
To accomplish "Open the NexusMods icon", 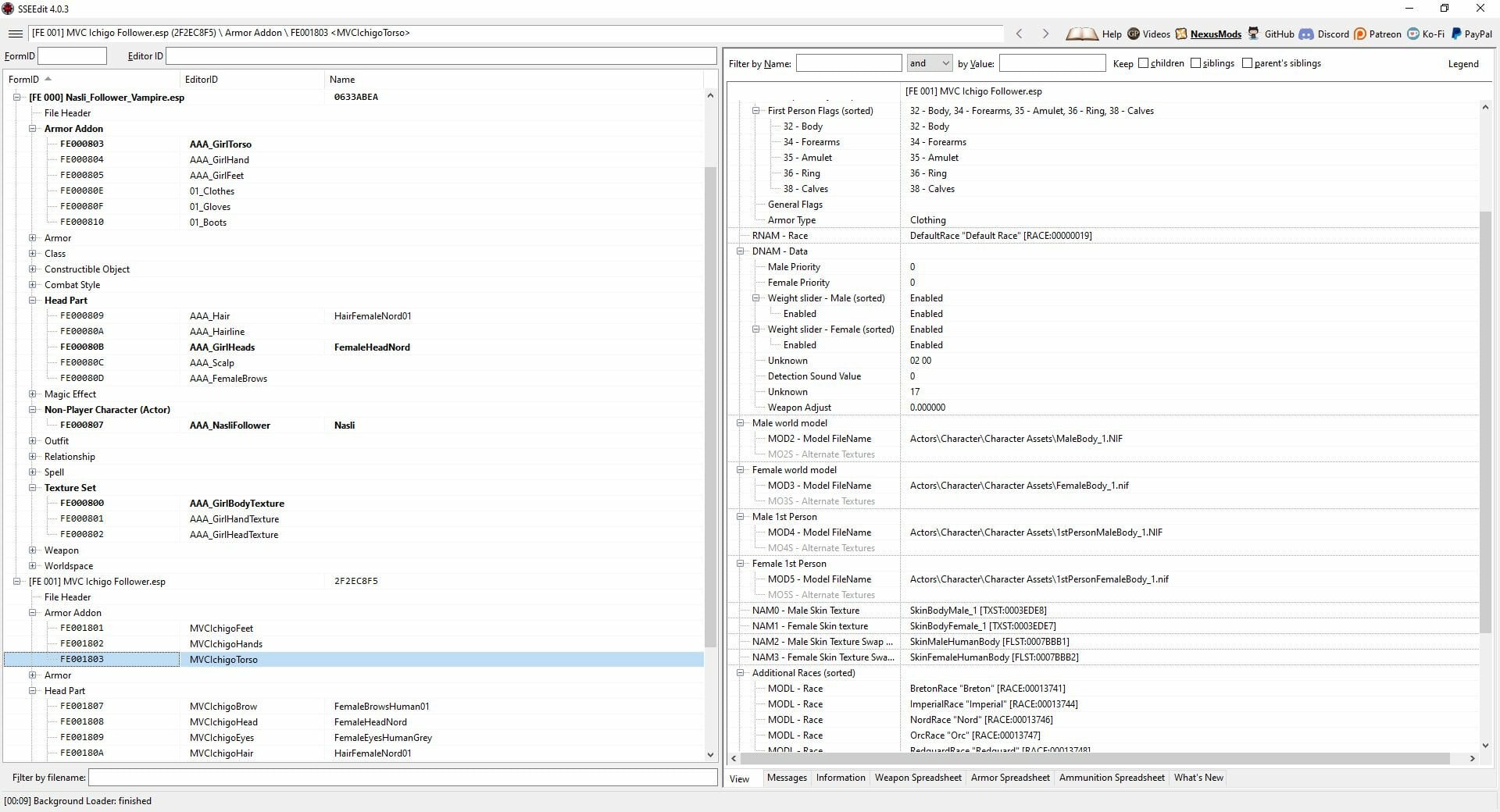I will [1181, 34].
